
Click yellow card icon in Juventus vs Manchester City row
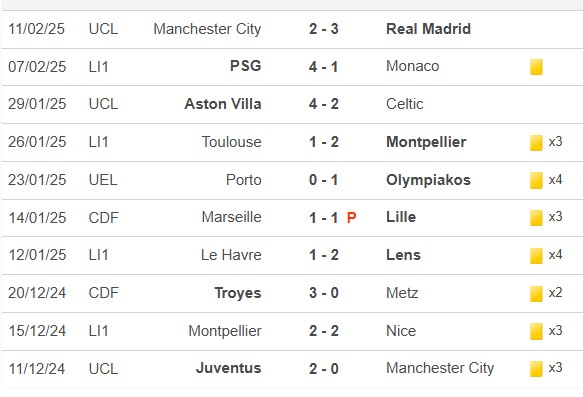tap(536, 369)
